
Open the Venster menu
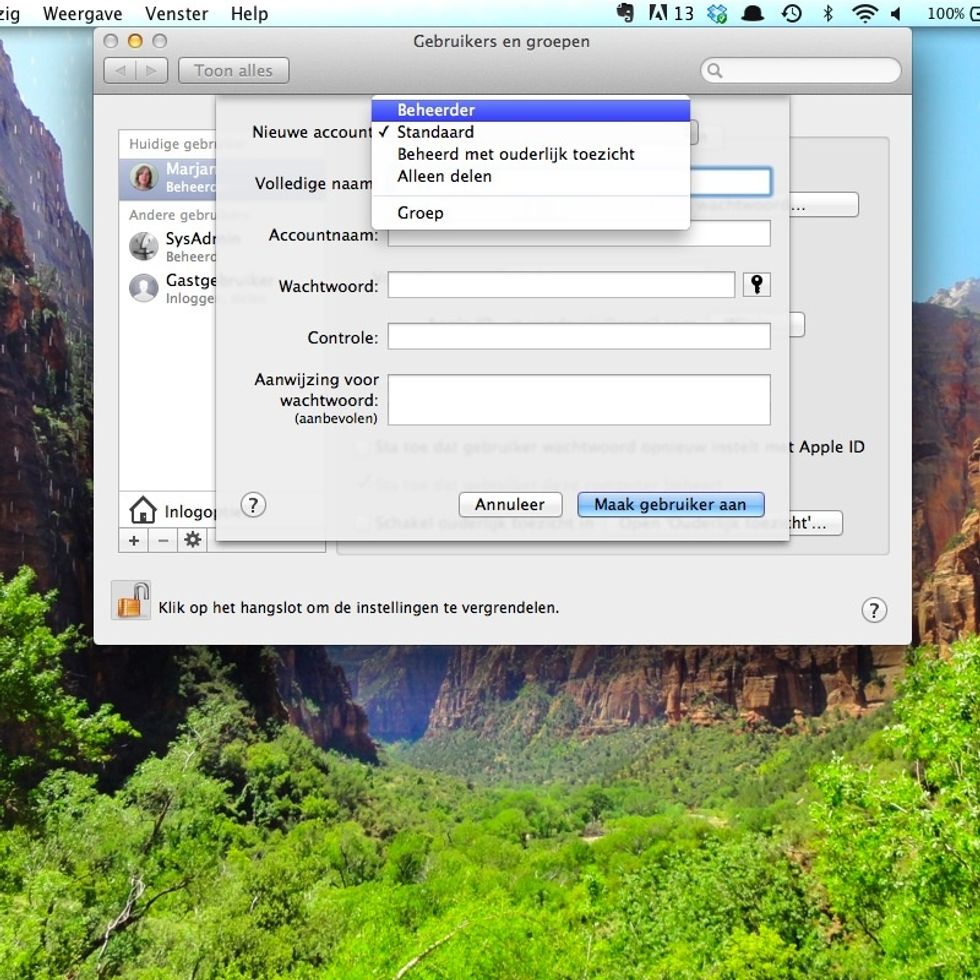176,13
